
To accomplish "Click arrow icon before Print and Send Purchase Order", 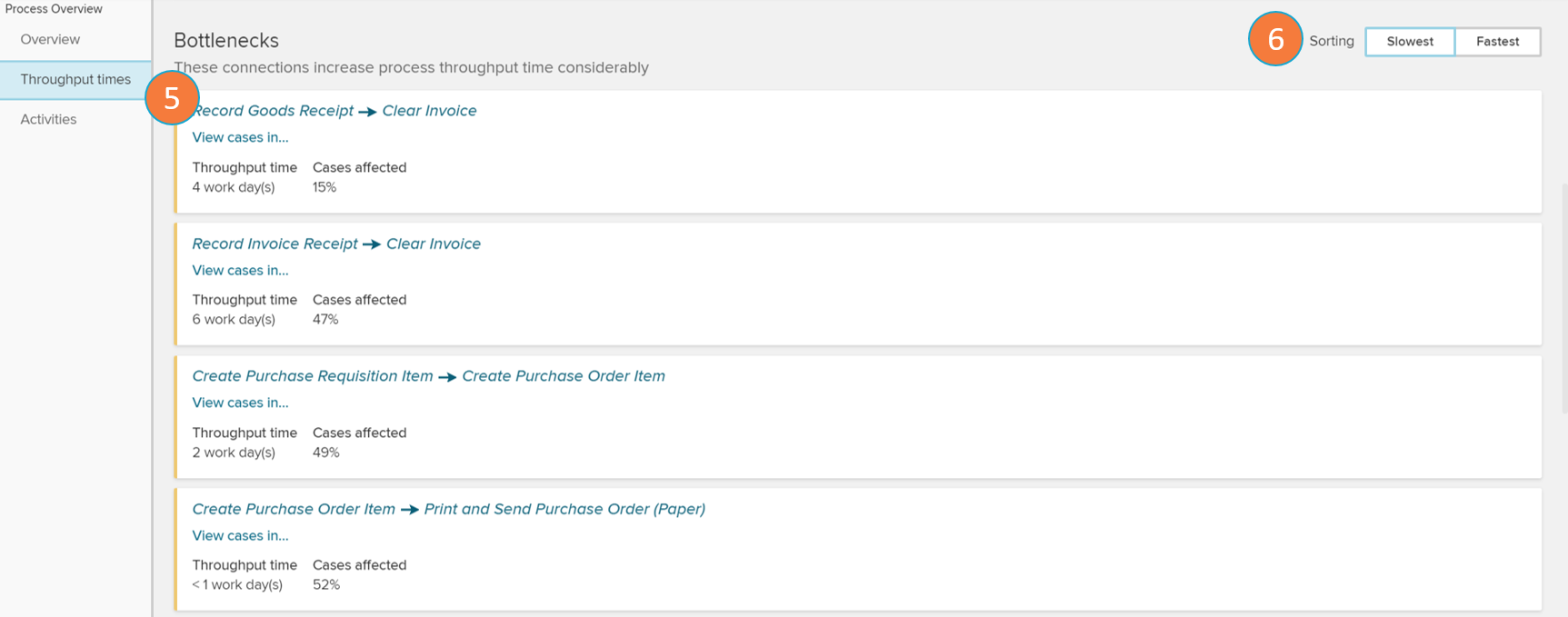I will pos(410,510).
